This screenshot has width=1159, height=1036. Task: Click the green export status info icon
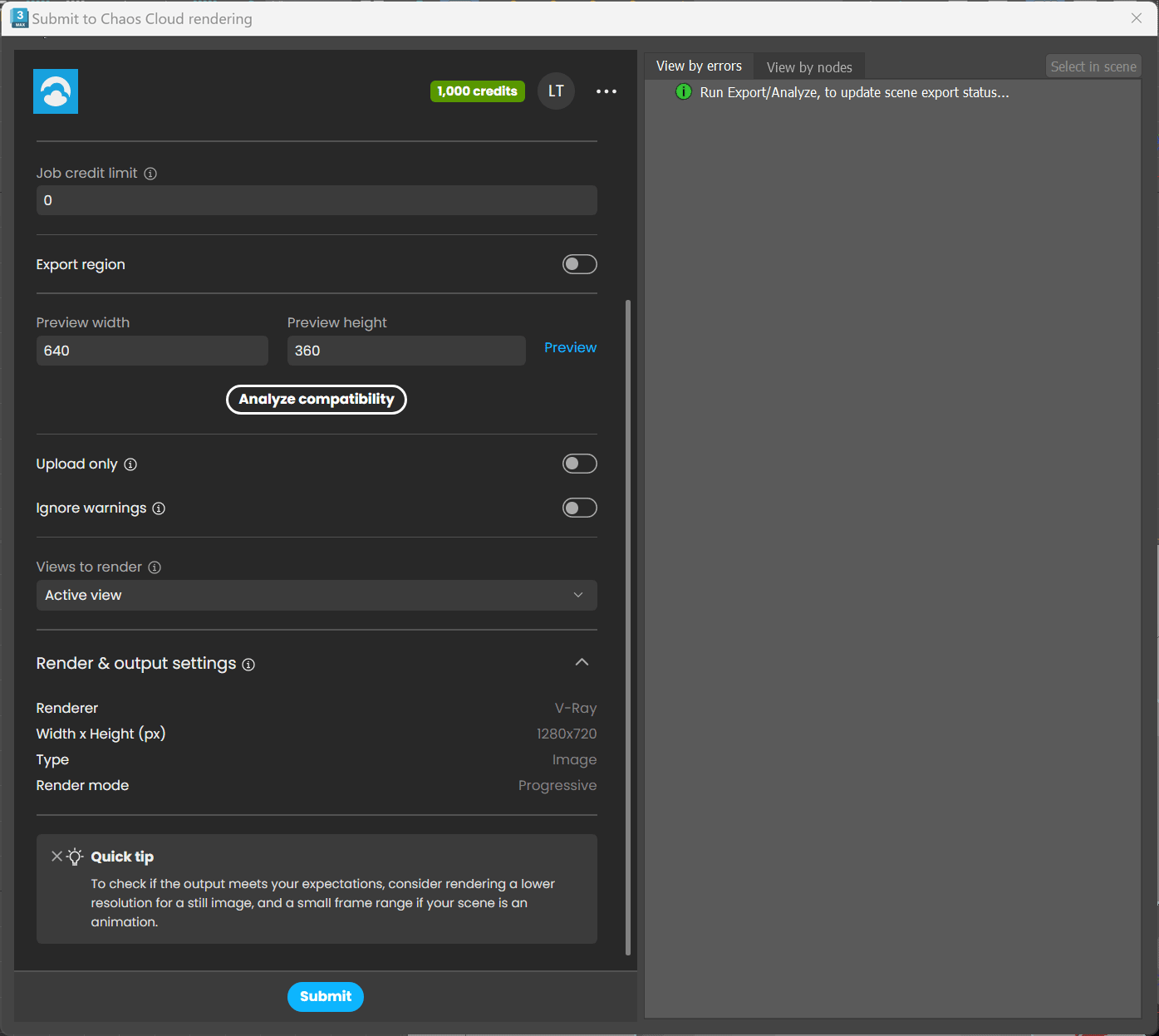pos(683,92)
